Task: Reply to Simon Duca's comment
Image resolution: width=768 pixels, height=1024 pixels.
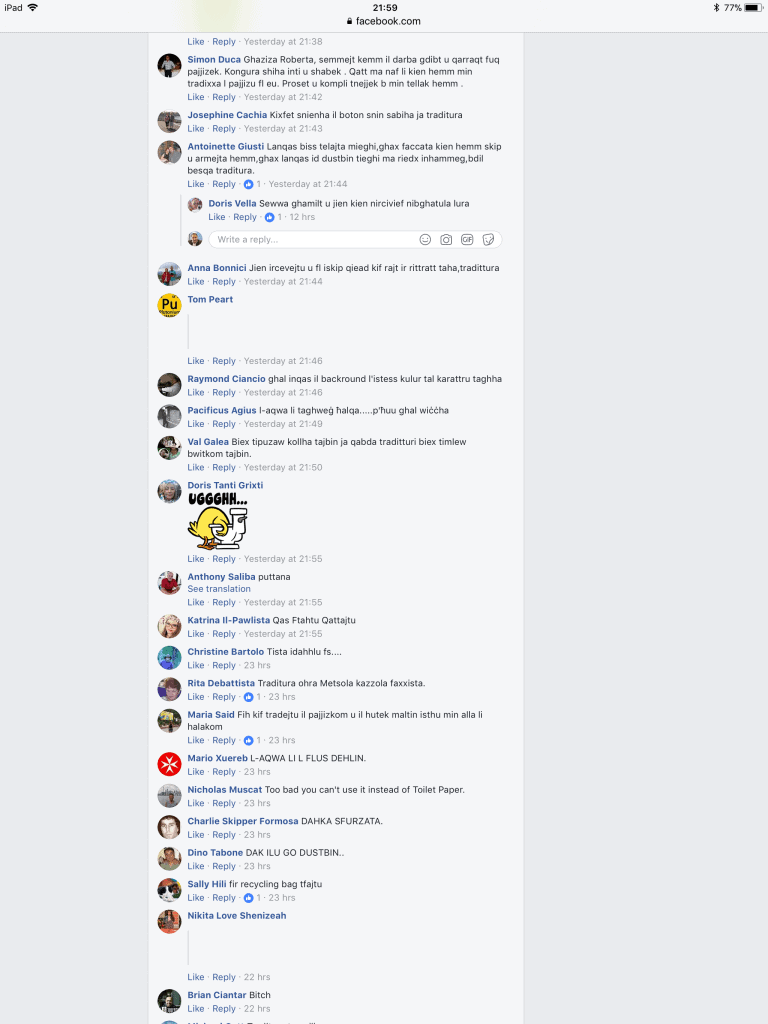Action: [224, 97]
